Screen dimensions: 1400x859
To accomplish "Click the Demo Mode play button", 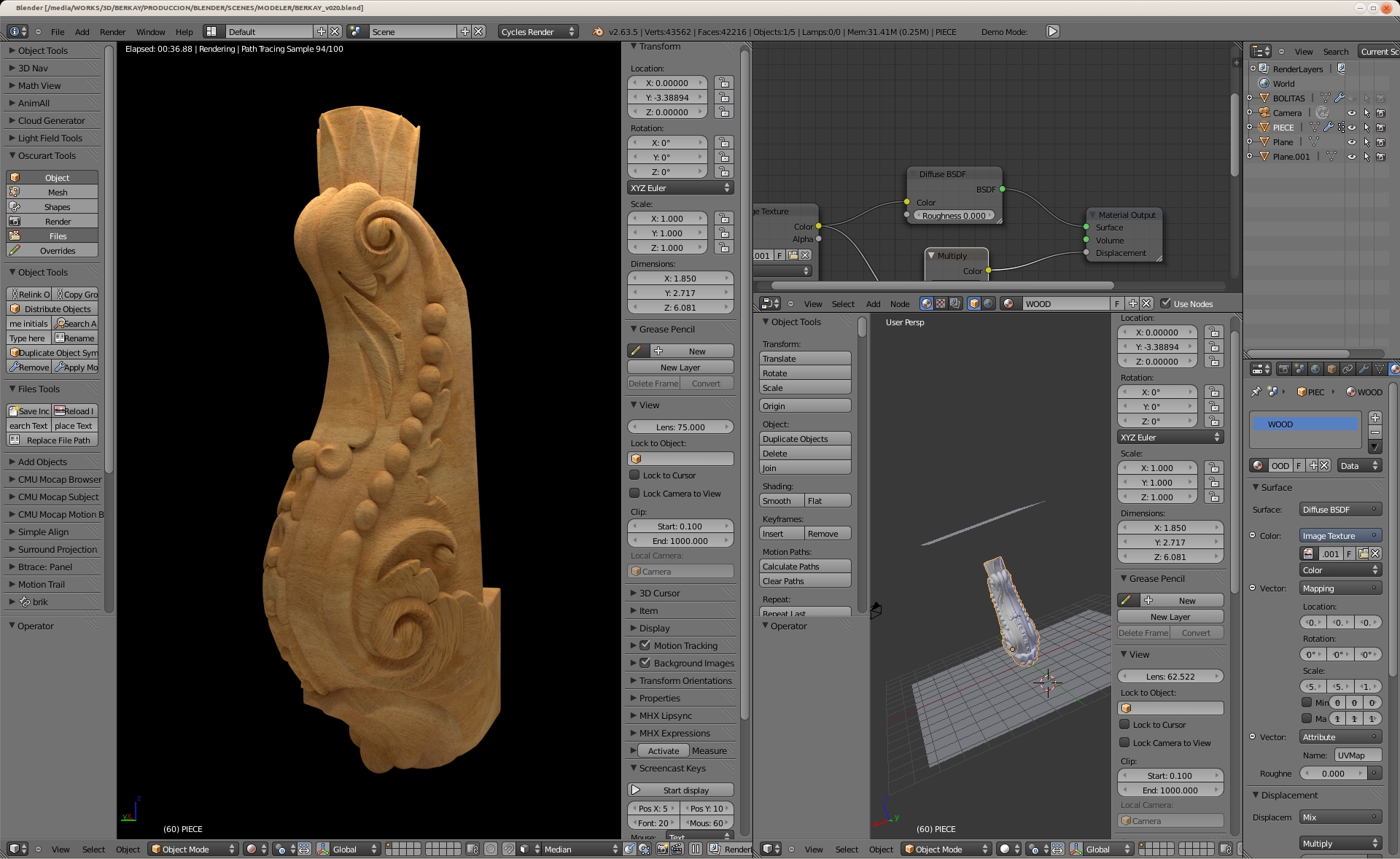I will (1052, 31).
